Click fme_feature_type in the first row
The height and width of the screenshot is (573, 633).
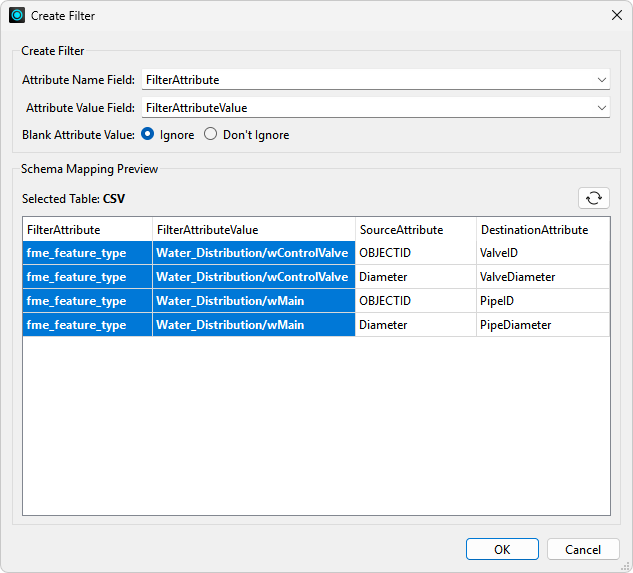[87, 253]
